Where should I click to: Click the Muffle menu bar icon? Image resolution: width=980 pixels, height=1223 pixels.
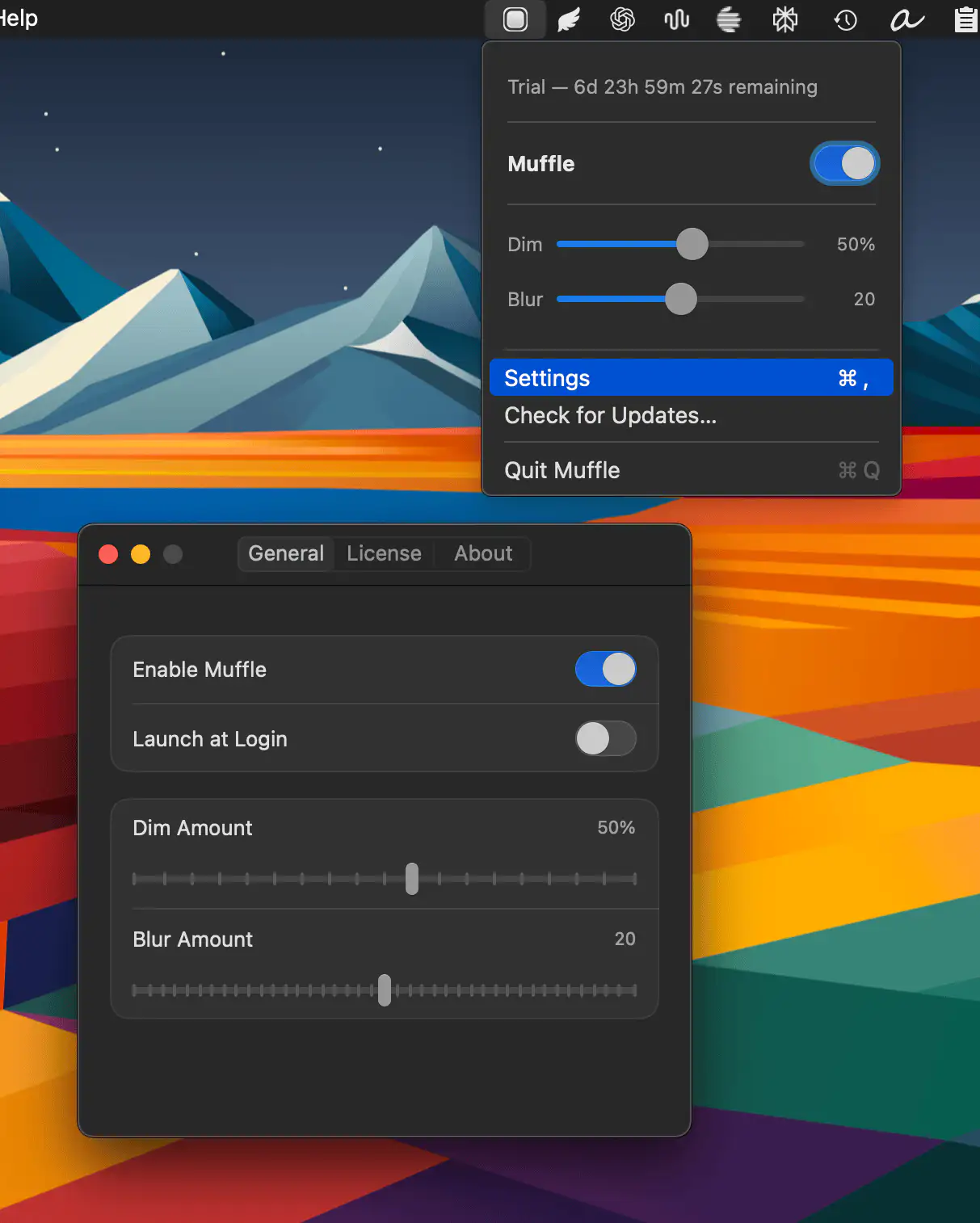point(515,19)
